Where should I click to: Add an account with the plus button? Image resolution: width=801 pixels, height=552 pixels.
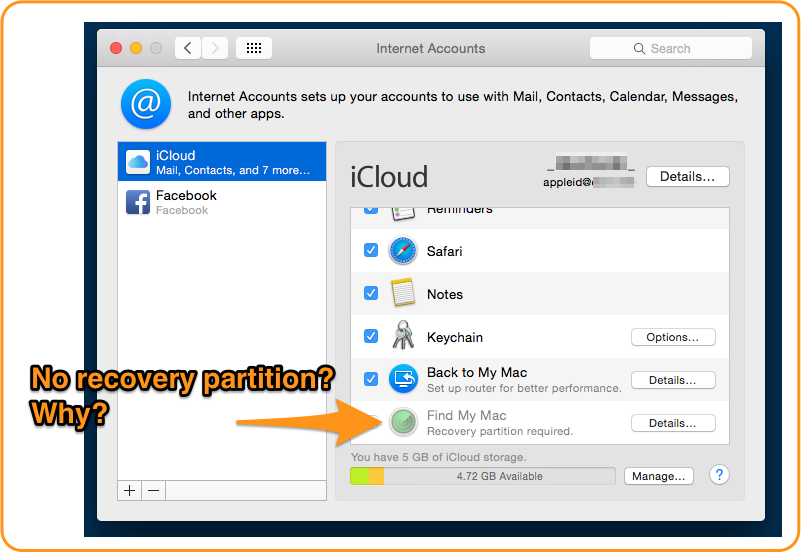(130, 491)
